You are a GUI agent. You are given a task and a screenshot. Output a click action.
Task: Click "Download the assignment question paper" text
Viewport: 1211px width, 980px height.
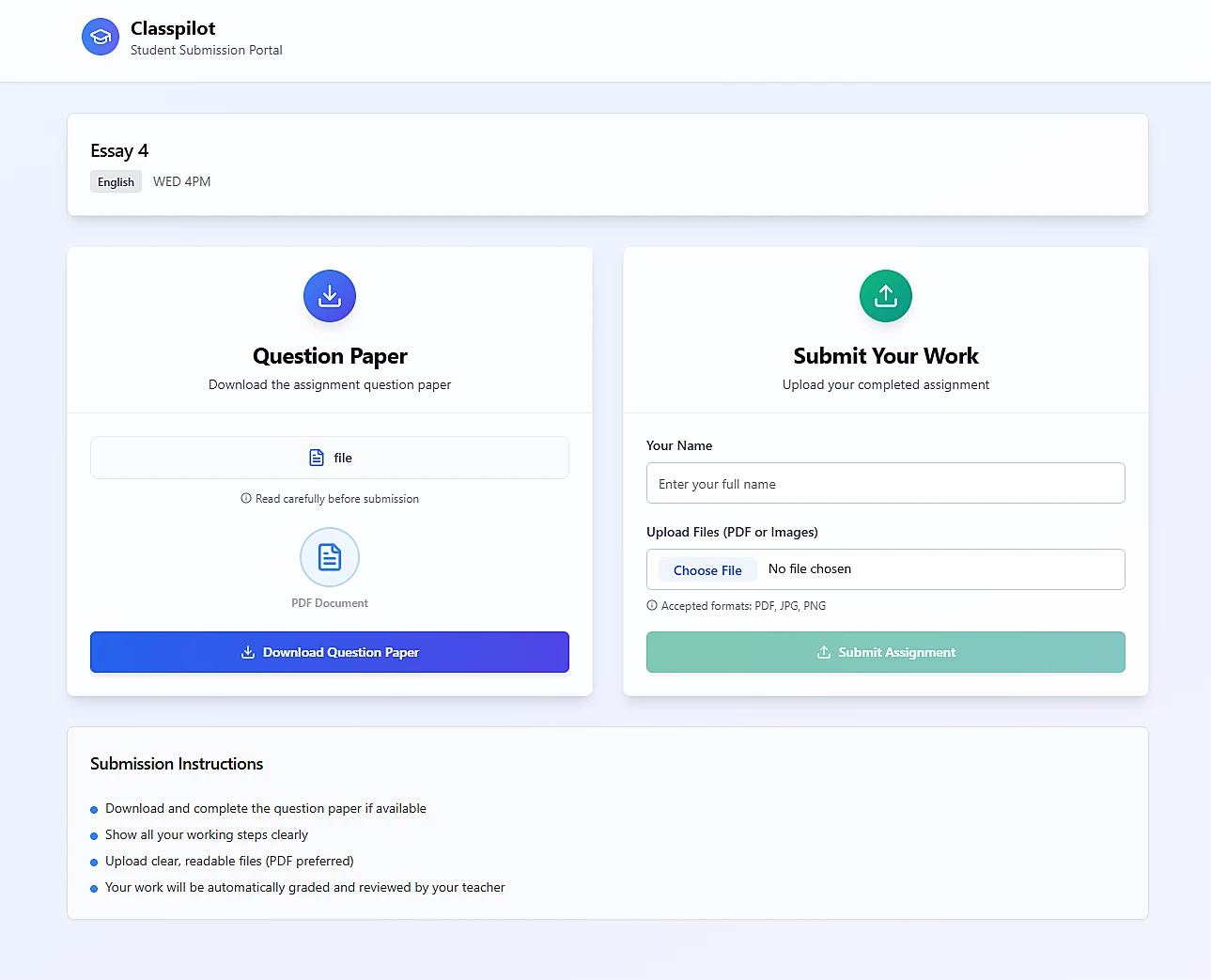(x=330, y=385)
